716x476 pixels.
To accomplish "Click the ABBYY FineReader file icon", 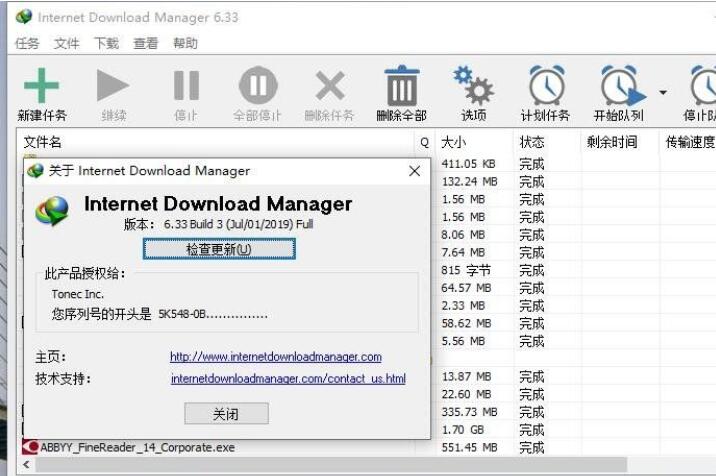I will coord(30,447).
